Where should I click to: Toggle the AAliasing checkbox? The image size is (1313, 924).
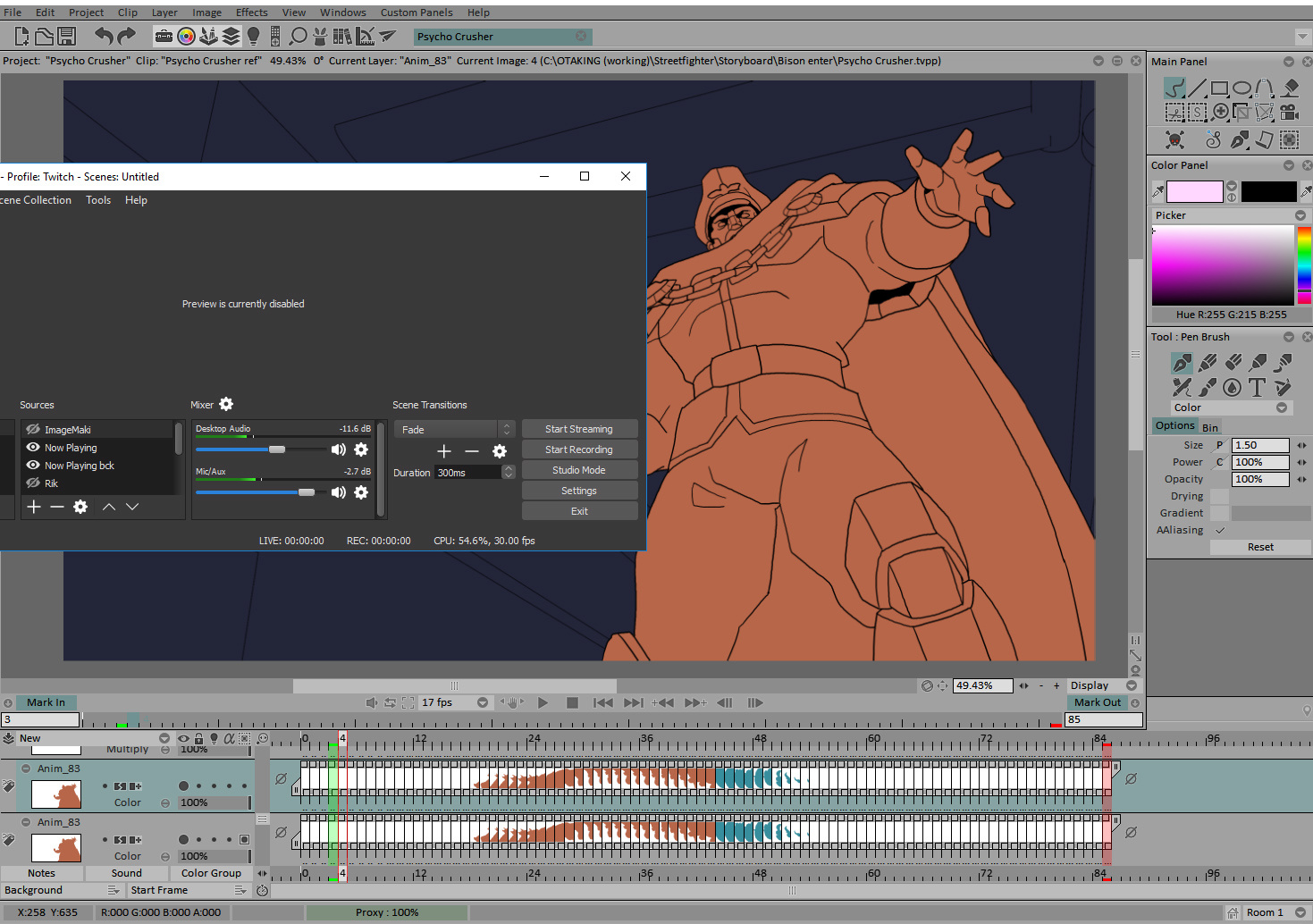click(1220, 530)
